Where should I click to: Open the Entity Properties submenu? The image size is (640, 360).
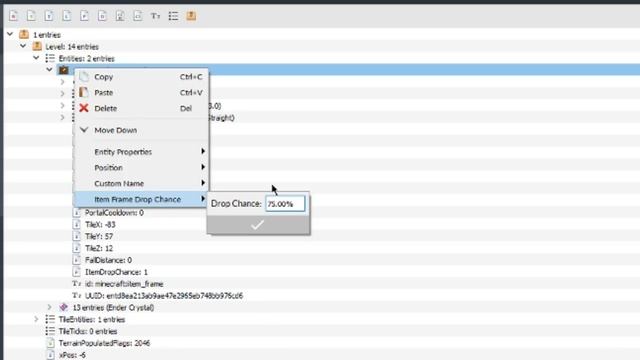tap(141, 151)
